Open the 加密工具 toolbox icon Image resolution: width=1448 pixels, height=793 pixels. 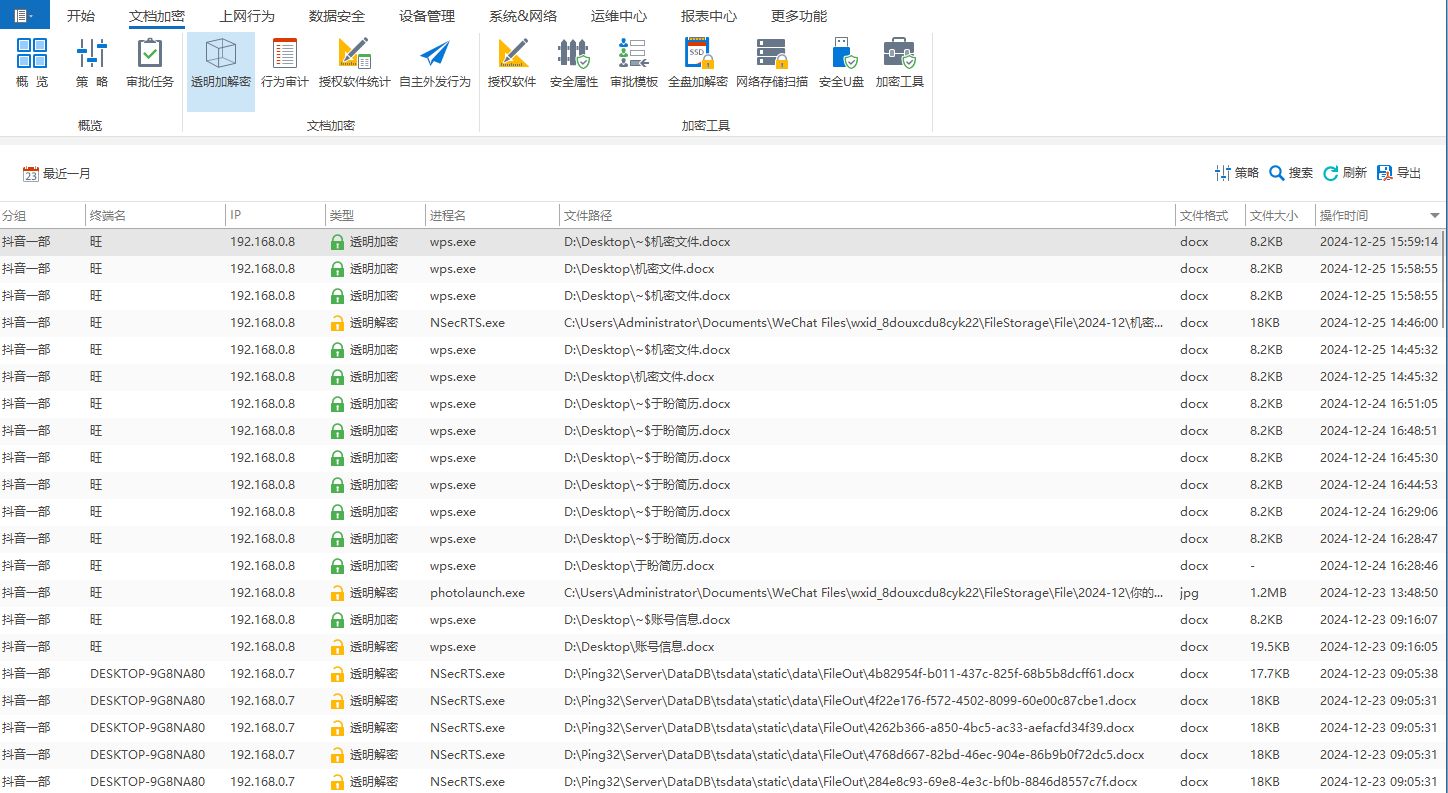pyautogui.click(x=899, y=63)
